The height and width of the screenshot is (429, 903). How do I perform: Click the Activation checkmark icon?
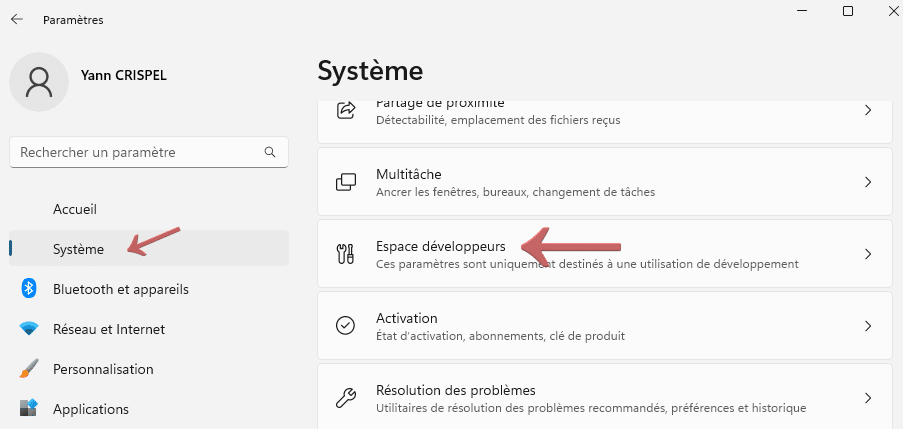tap(346, 326)
